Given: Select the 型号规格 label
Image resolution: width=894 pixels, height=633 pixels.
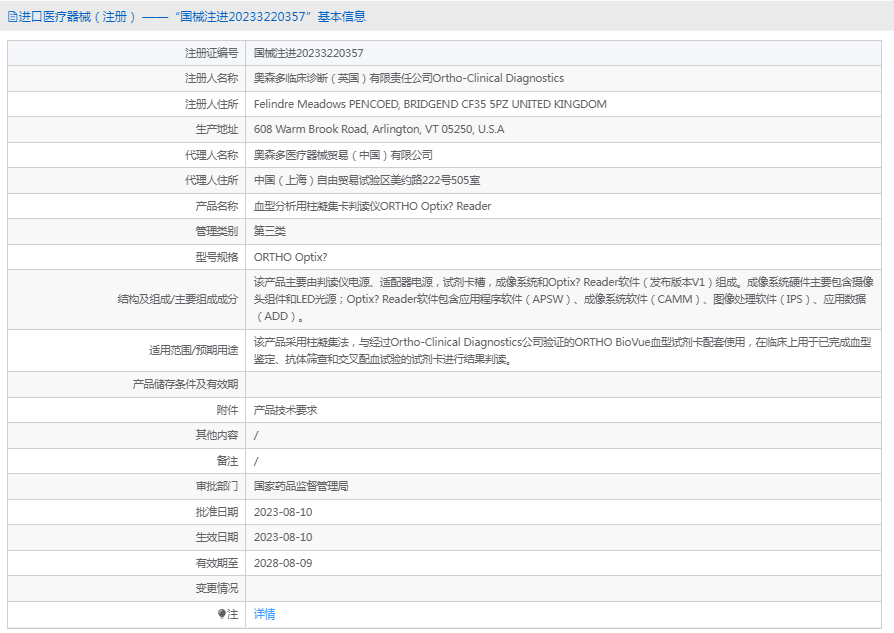Looking at the screenshot, I should 217,257.
